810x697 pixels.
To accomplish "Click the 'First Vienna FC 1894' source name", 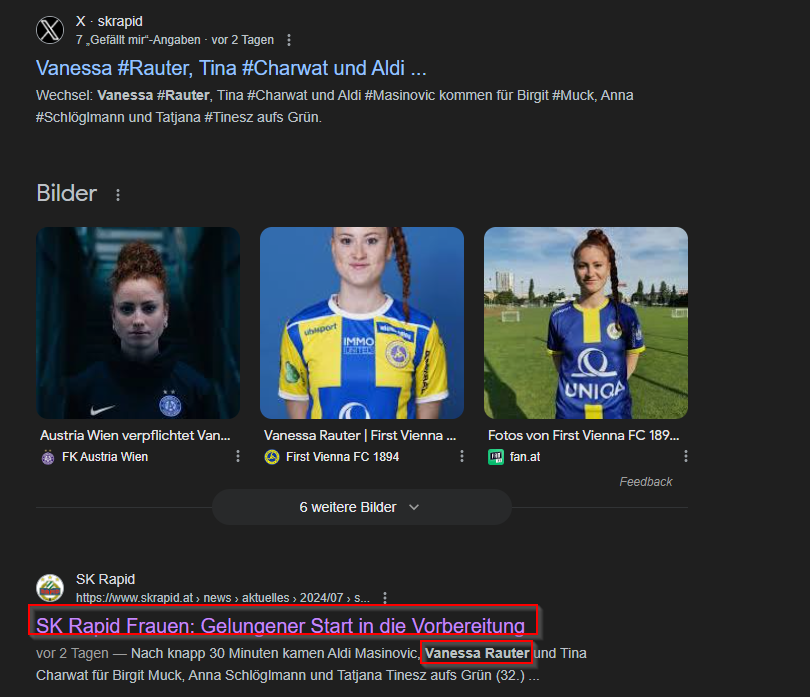I will coord(342,457).
